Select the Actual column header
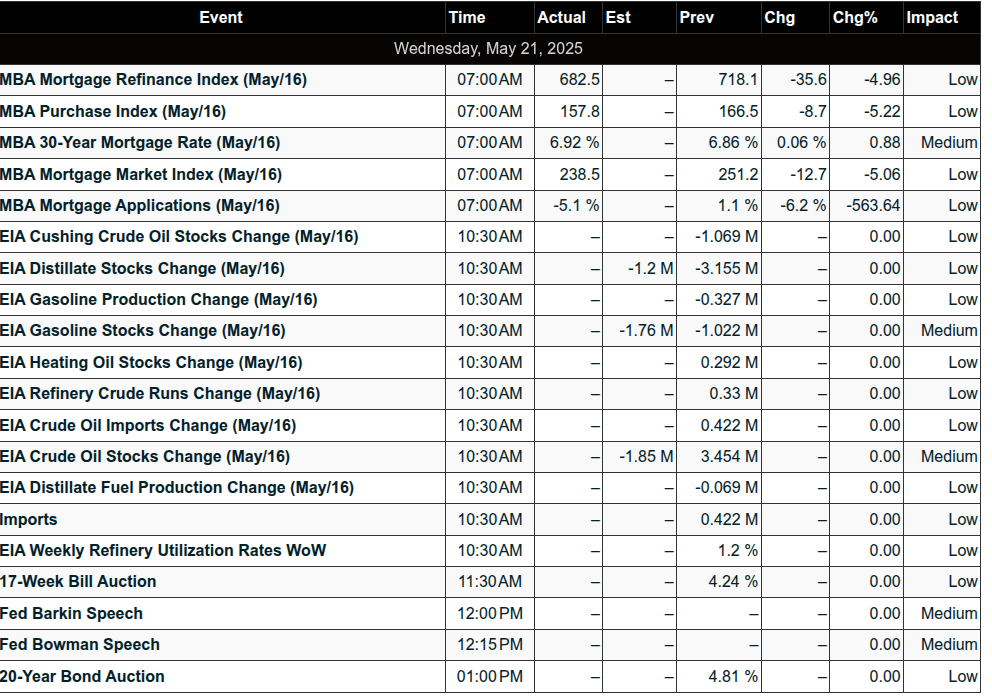 click(561, 17)
